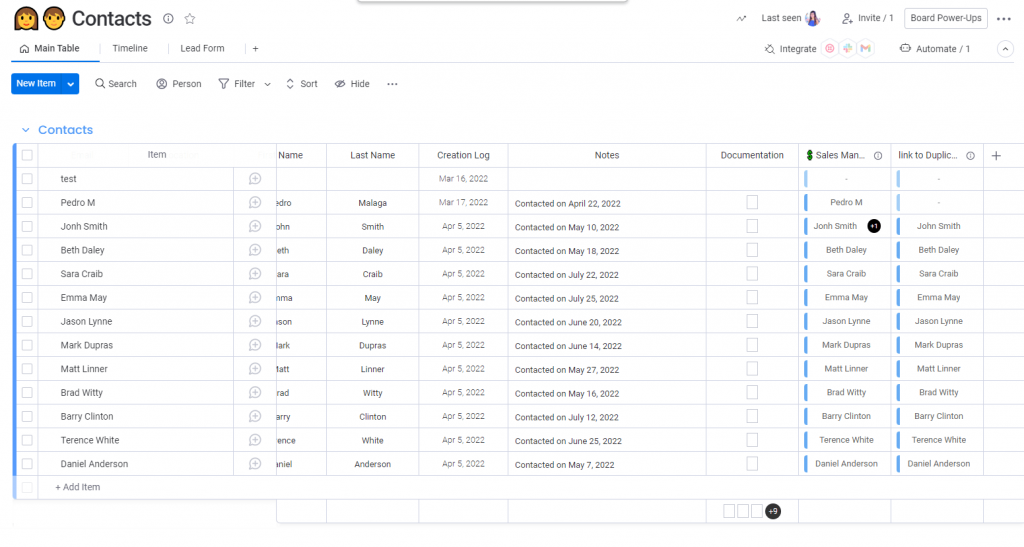Viewport: 1024px width, 547px height.
Task: Open conversation bubble for Beth Daley
Action: (x=255, y=250)
